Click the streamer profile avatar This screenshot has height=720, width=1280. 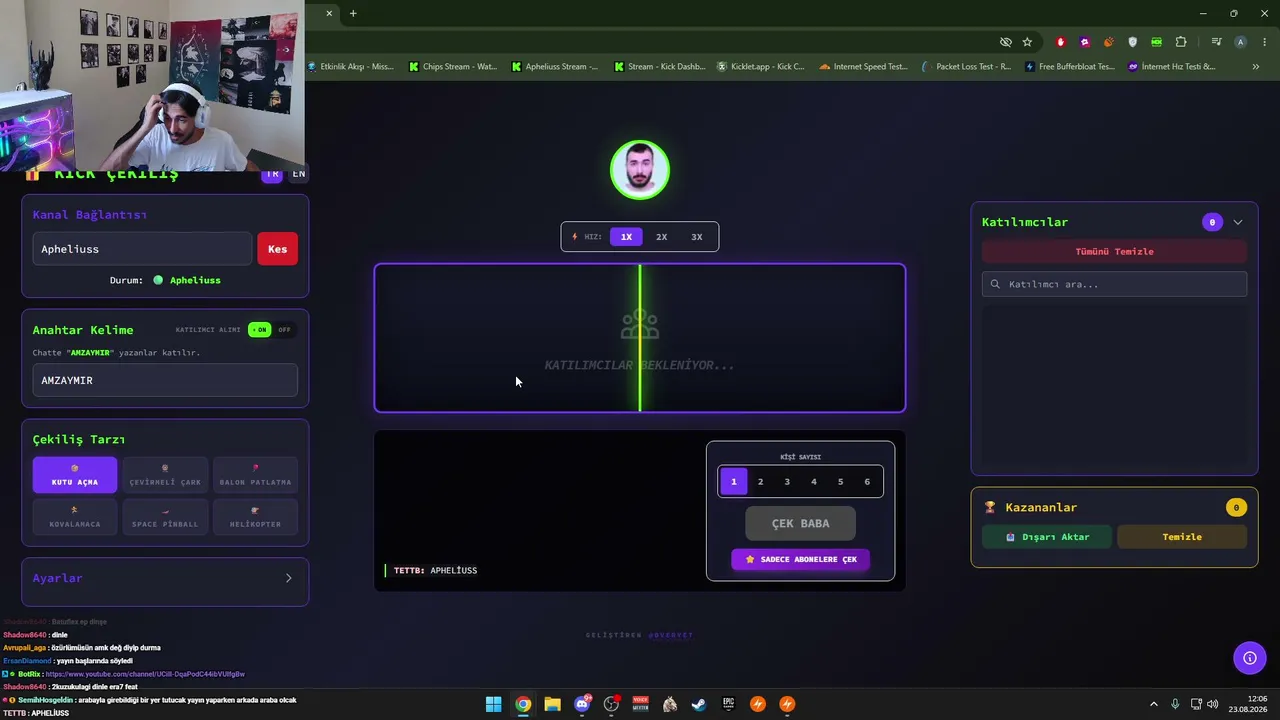[x=640, y=170]
